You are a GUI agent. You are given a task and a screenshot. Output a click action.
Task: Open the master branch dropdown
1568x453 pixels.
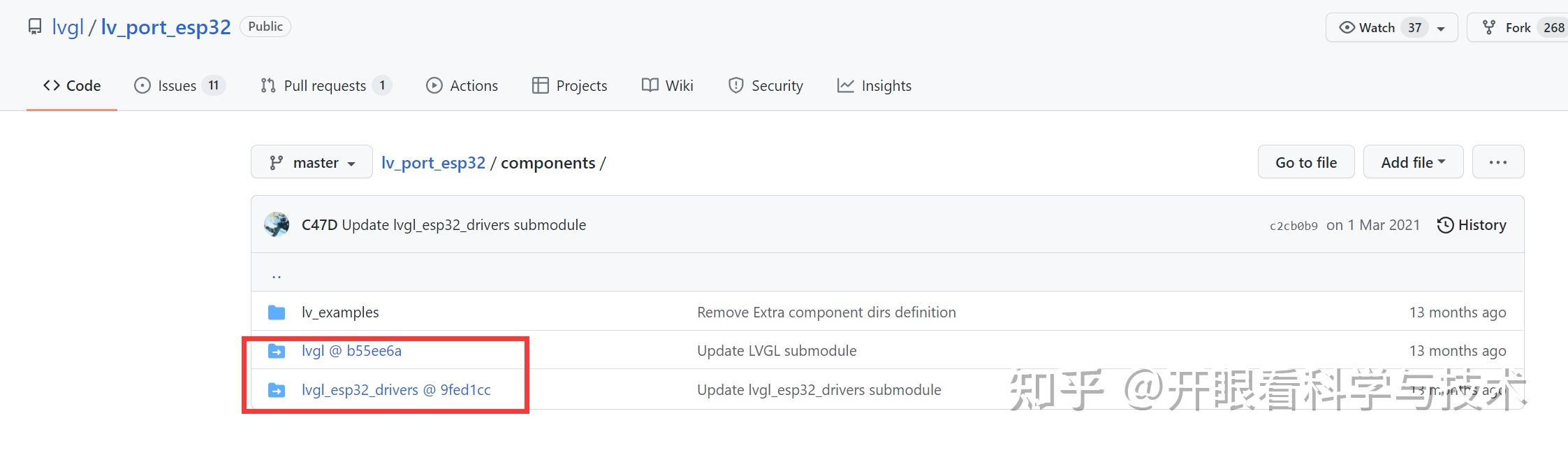312,163
